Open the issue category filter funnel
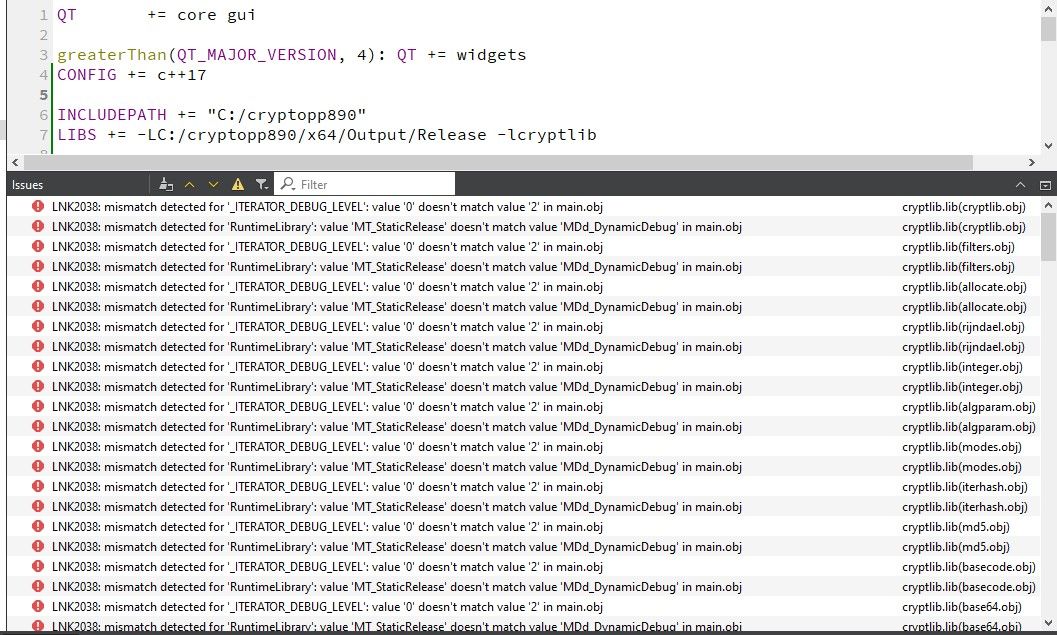 (x=262, y=184)
